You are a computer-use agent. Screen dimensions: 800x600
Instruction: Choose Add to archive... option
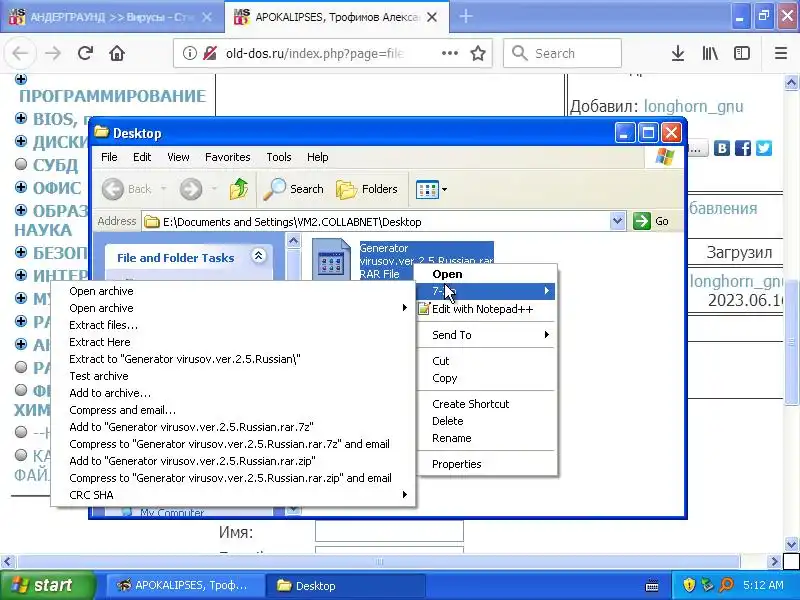(x=234, y=393)
